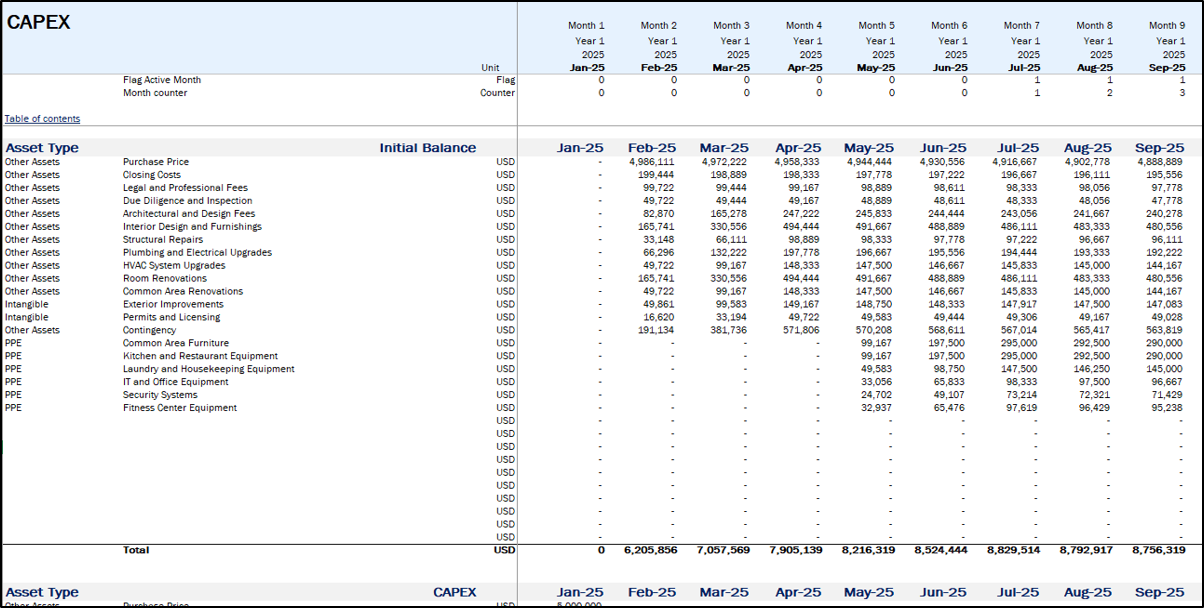Viewport: 1204px width, 608px height.
Task: Select the Fitness Center Equipment row label
Action: (x=180, y=408)
